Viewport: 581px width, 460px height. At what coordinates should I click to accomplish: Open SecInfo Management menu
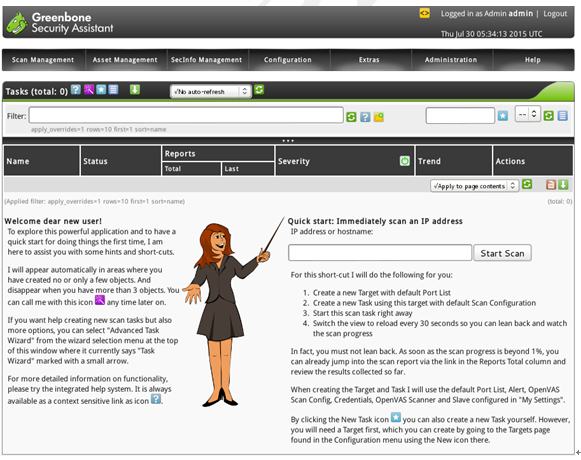[206, 60]
